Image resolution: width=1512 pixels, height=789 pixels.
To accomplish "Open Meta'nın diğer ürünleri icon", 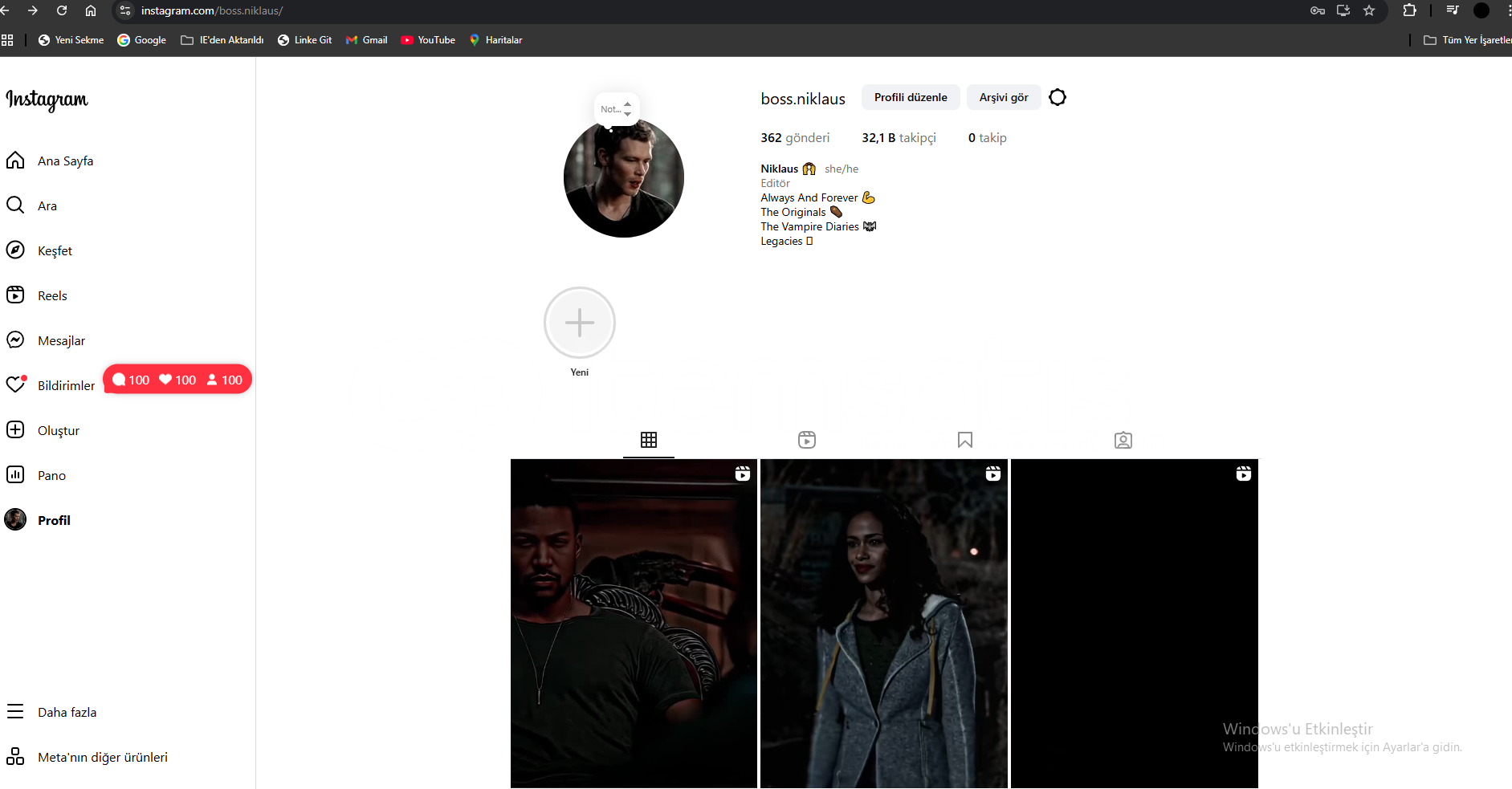I will pos(15,757).
